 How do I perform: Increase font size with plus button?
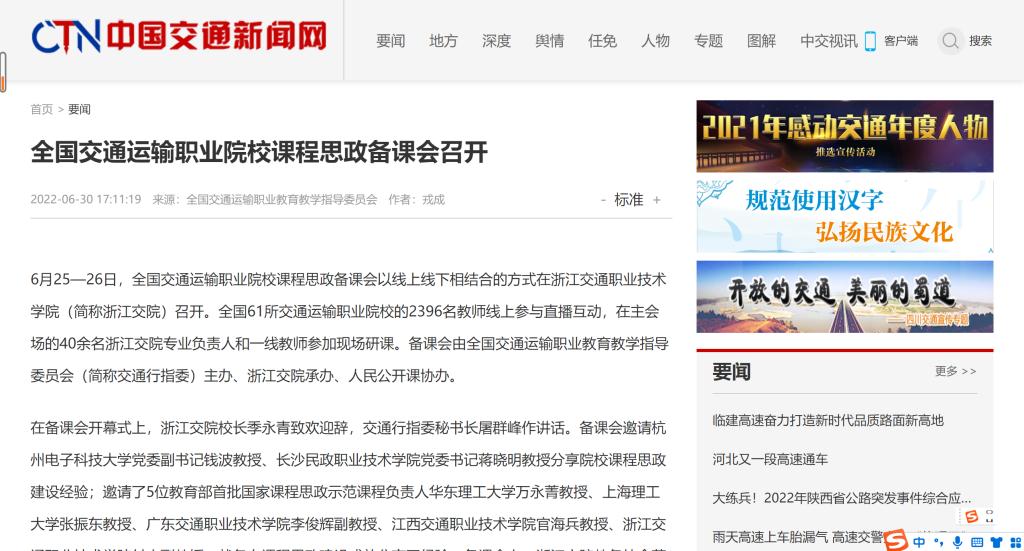pyautogui.click(x=657, y=200)
